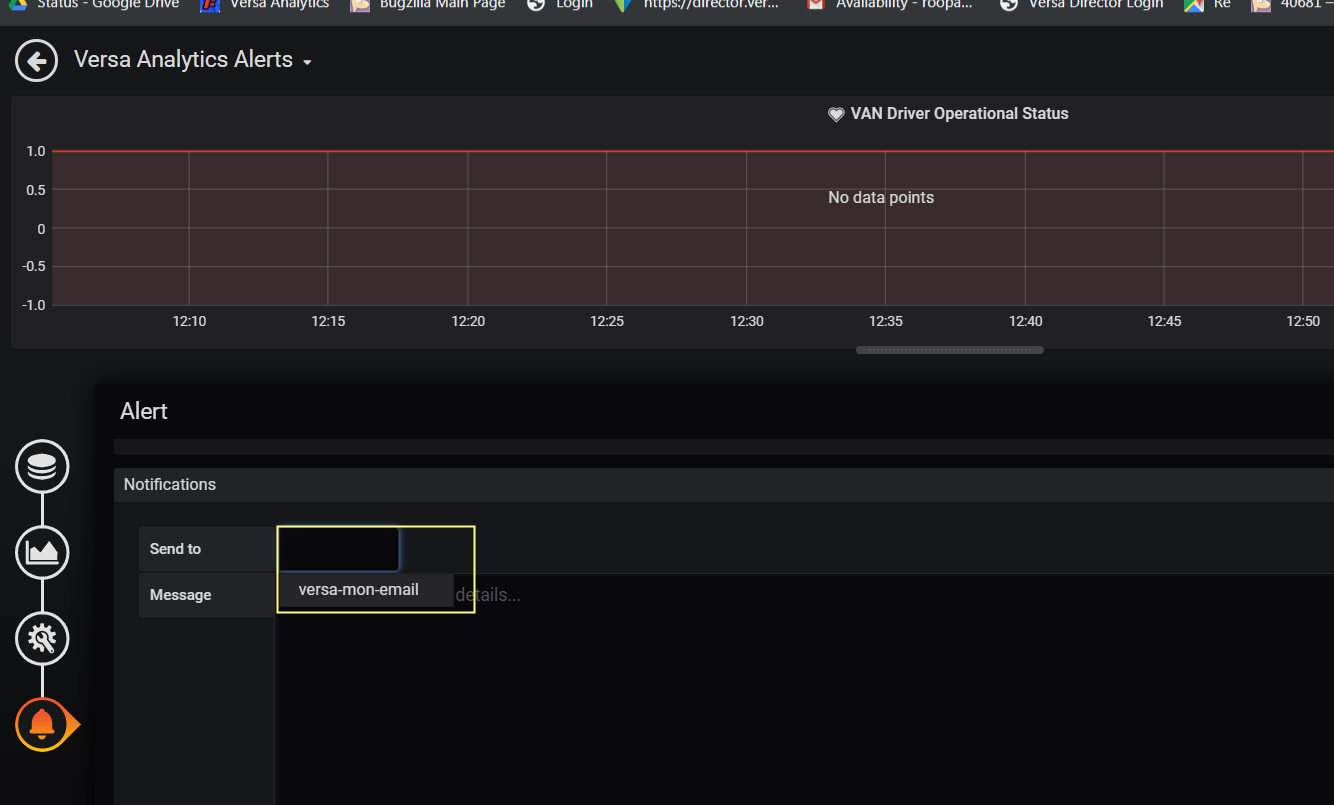Screen dimensions: 1334x805
Task: Click the 12:10 time axis label
Action: 189,321
